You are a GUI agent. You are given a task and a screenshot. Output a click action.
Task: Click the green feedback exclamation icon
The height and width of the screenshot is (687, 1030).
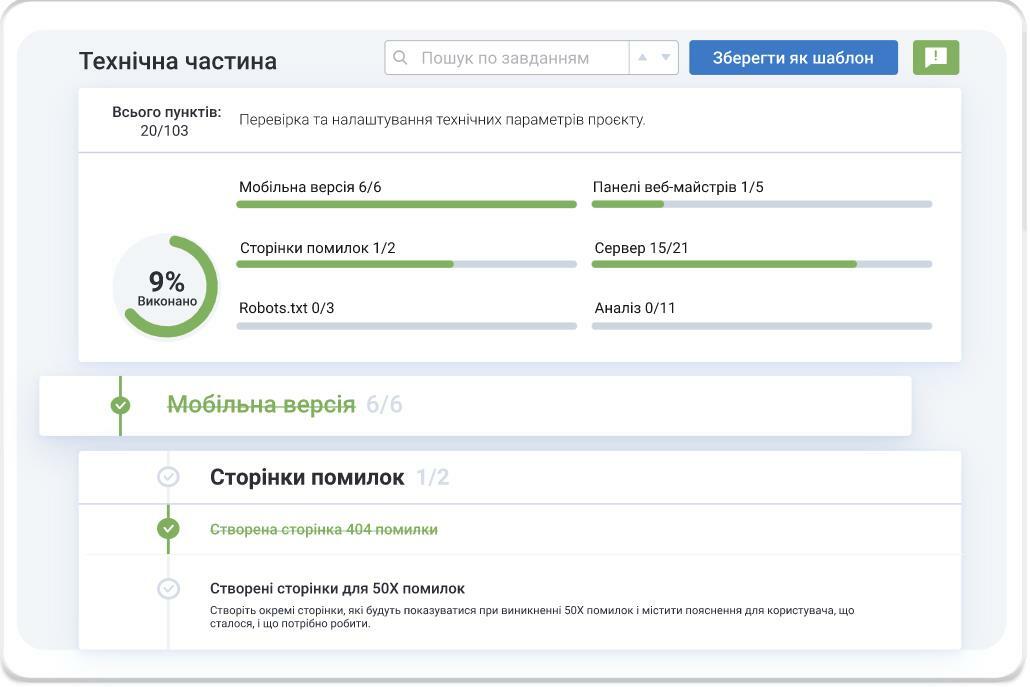tap(935, 58)
